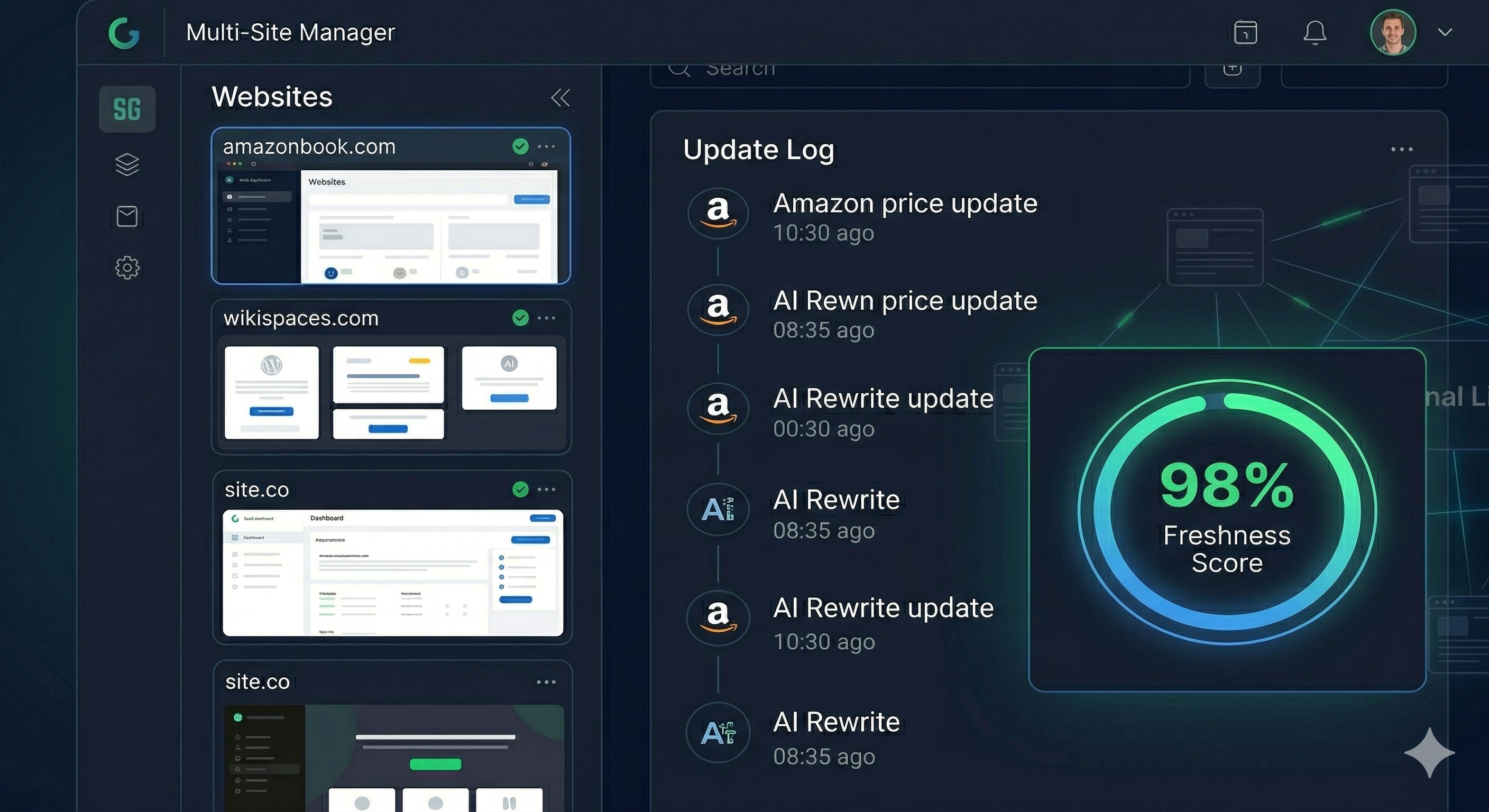
Task: Toggle green status check on wikispaces.com
Action: pos(520,318)
